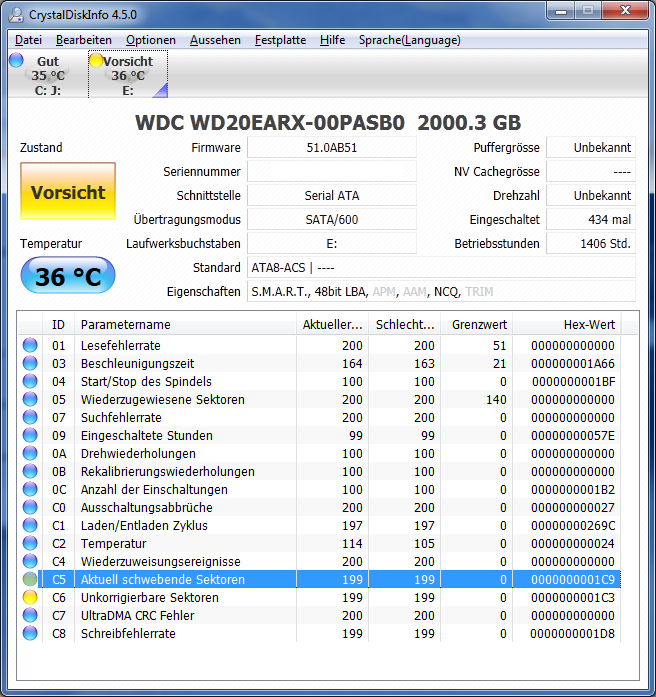Image resolution: width=656 pixels, height=697 pixels.
Task: Open the Datei menu
Action: (x=28, y=40)
